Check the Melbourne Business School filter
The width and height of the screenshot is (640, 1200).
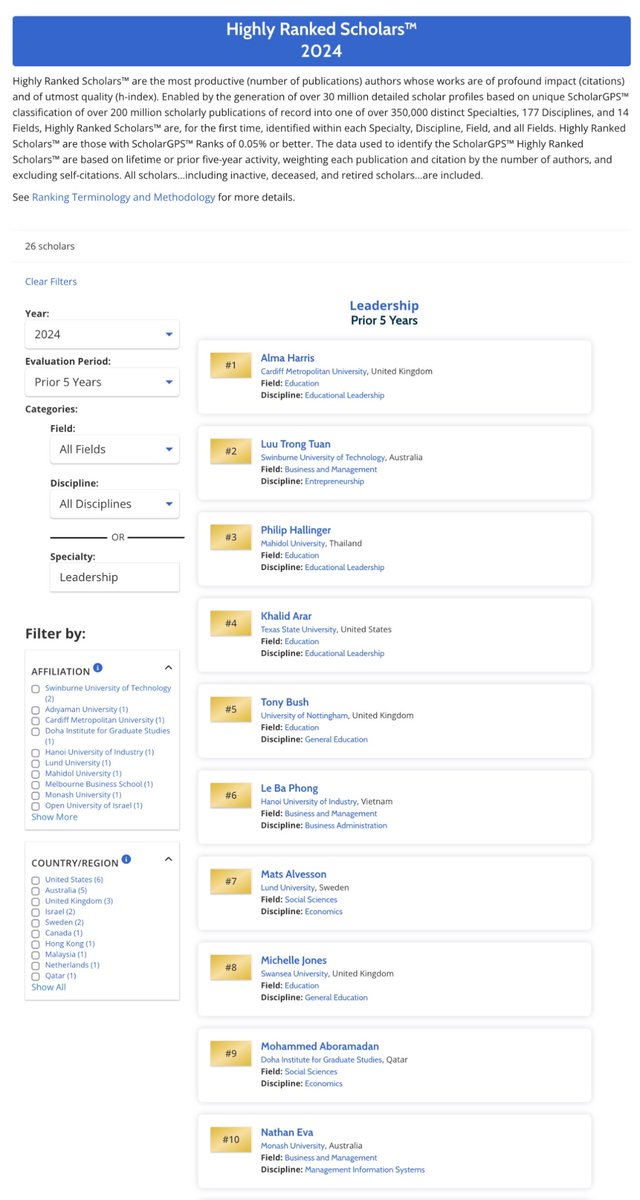click(36, 785)
